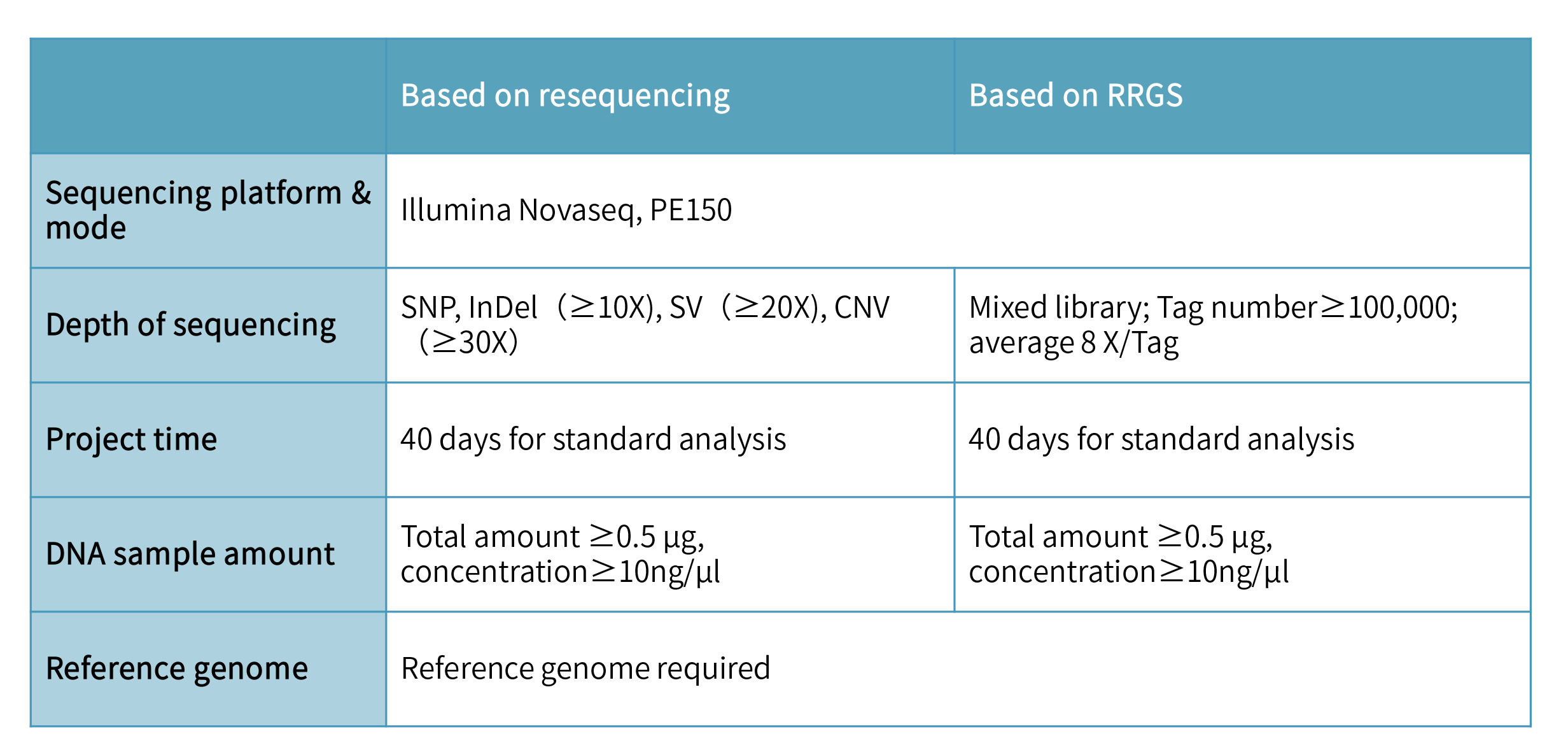Click the "Mixed library; Tag number≥100,000" text

[x=1213, y=308]
